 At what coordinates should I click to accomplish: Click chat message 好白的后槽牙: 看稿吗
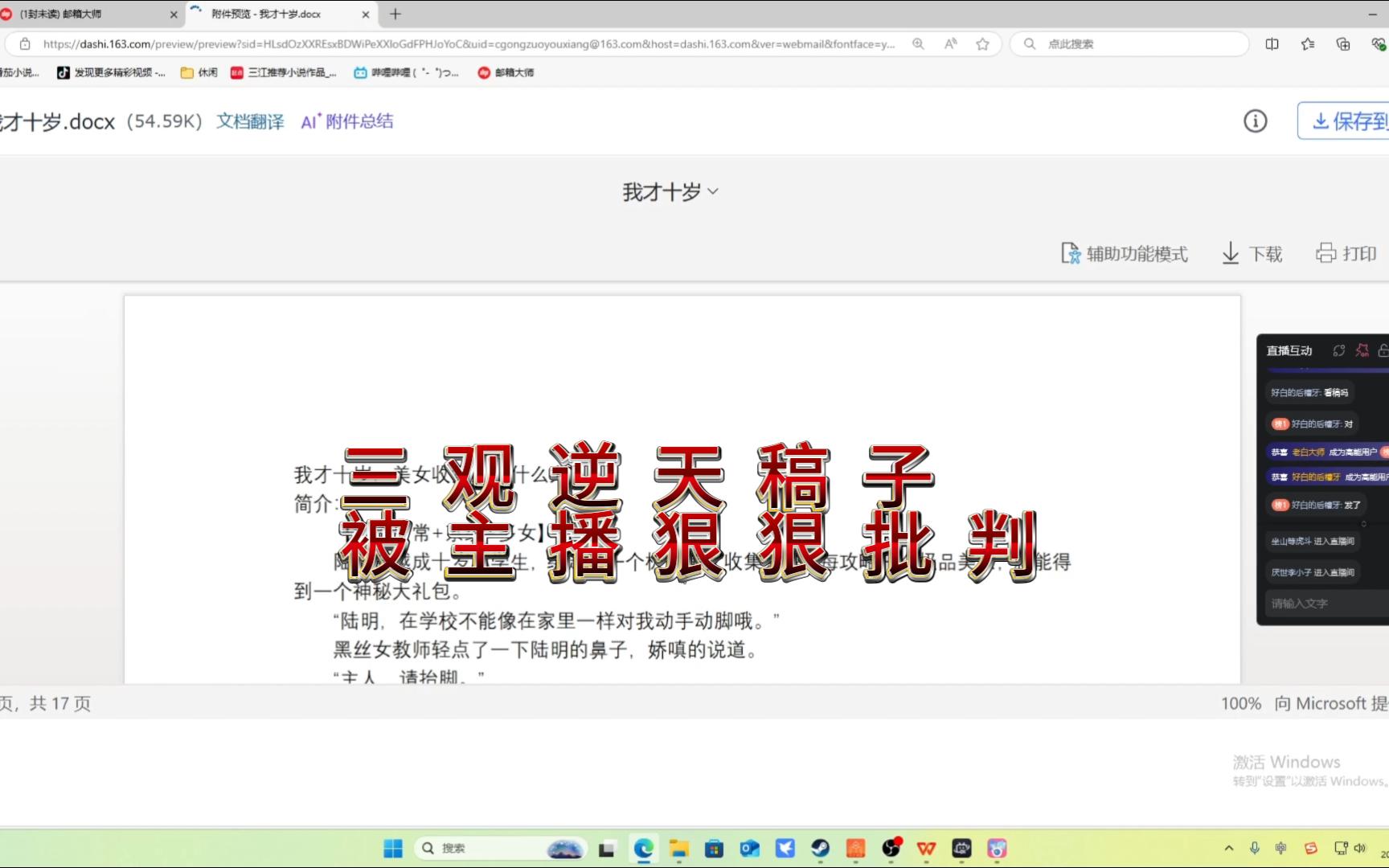[x=1309, y=392]
